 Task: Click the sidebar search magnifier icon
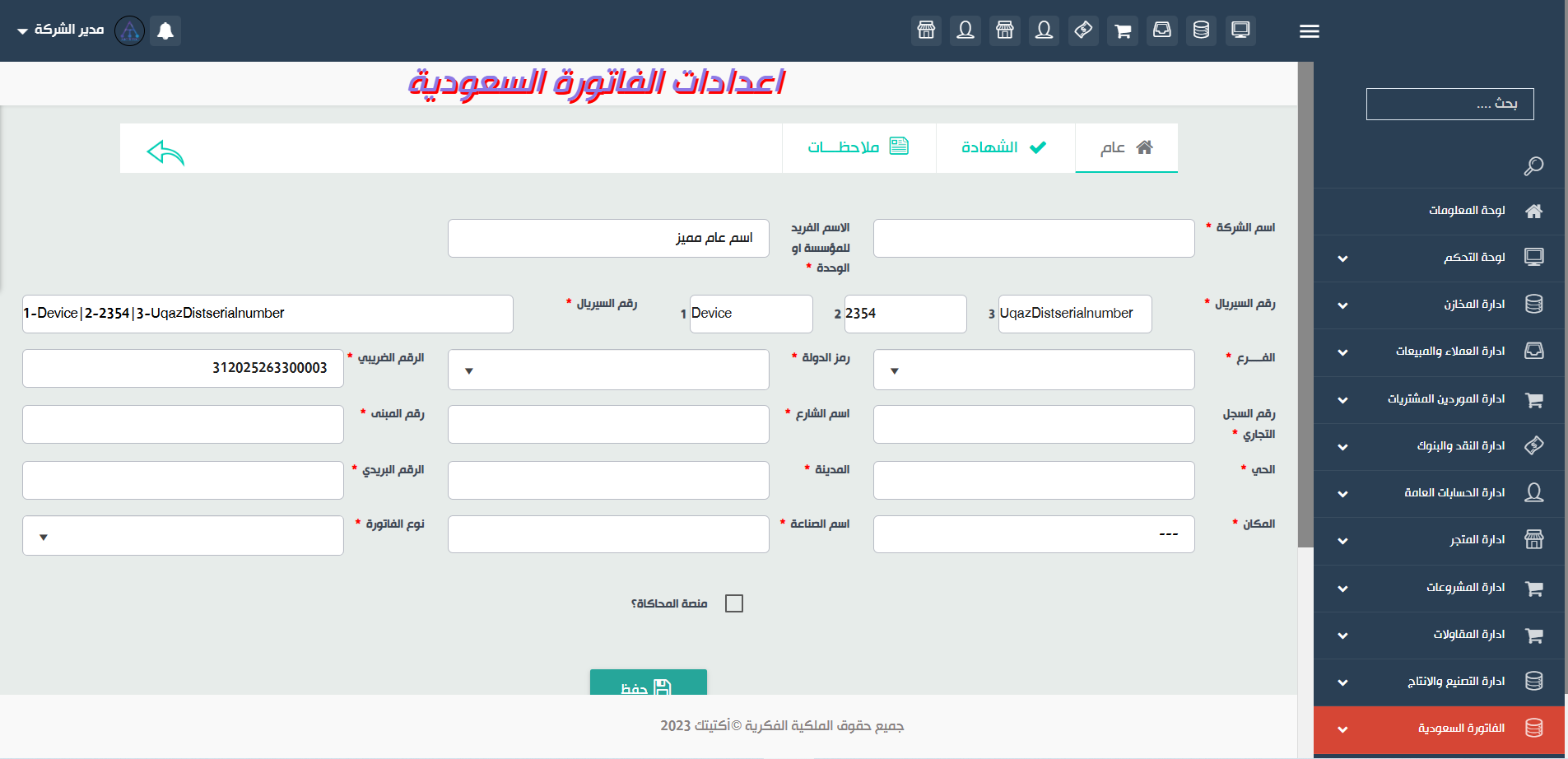click(1533, 166)
